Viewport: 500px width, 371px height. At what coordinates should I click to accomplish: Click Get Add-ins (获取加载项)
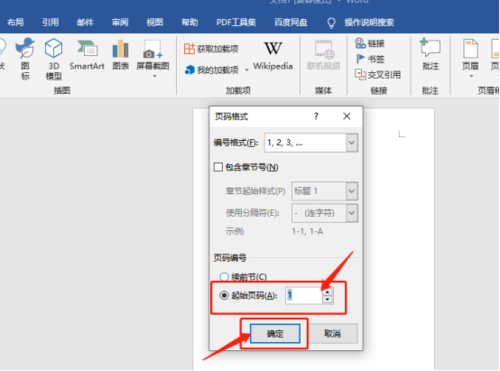211,49
